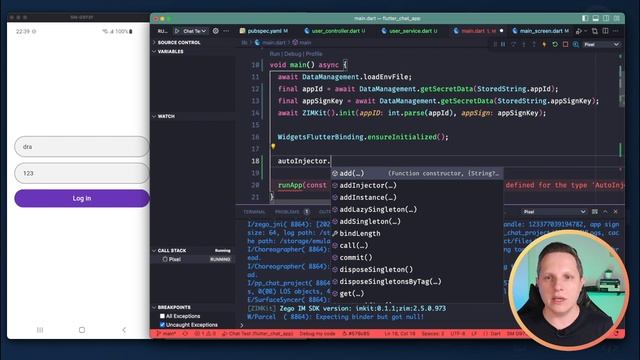Open the Chat Test launch configuration dropdown

coord(194,31)
